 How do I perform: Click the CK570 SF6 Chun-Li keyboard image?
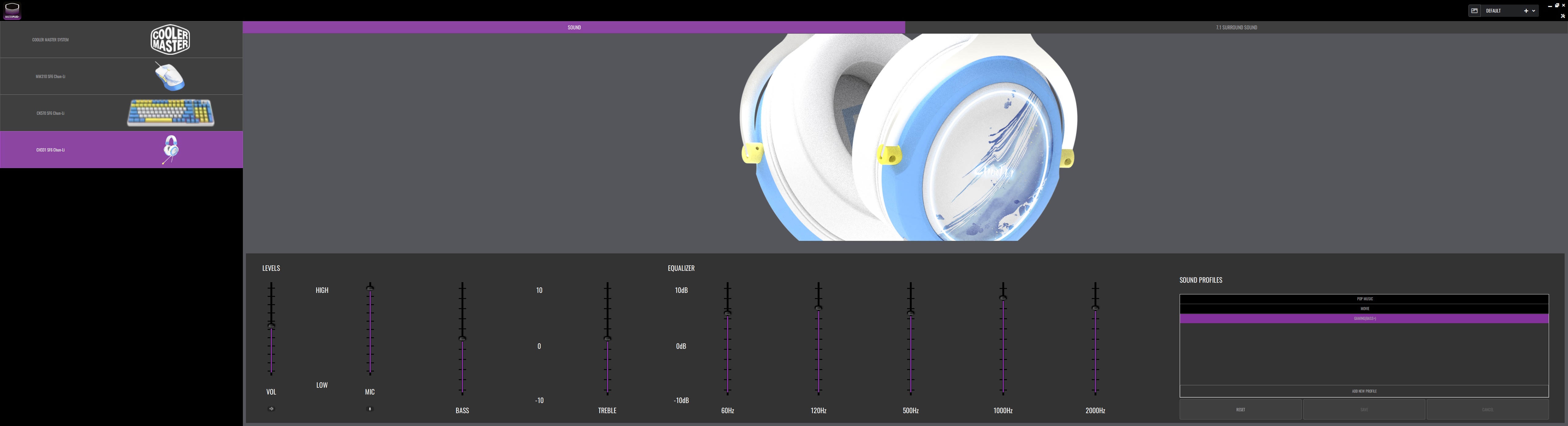171,113
